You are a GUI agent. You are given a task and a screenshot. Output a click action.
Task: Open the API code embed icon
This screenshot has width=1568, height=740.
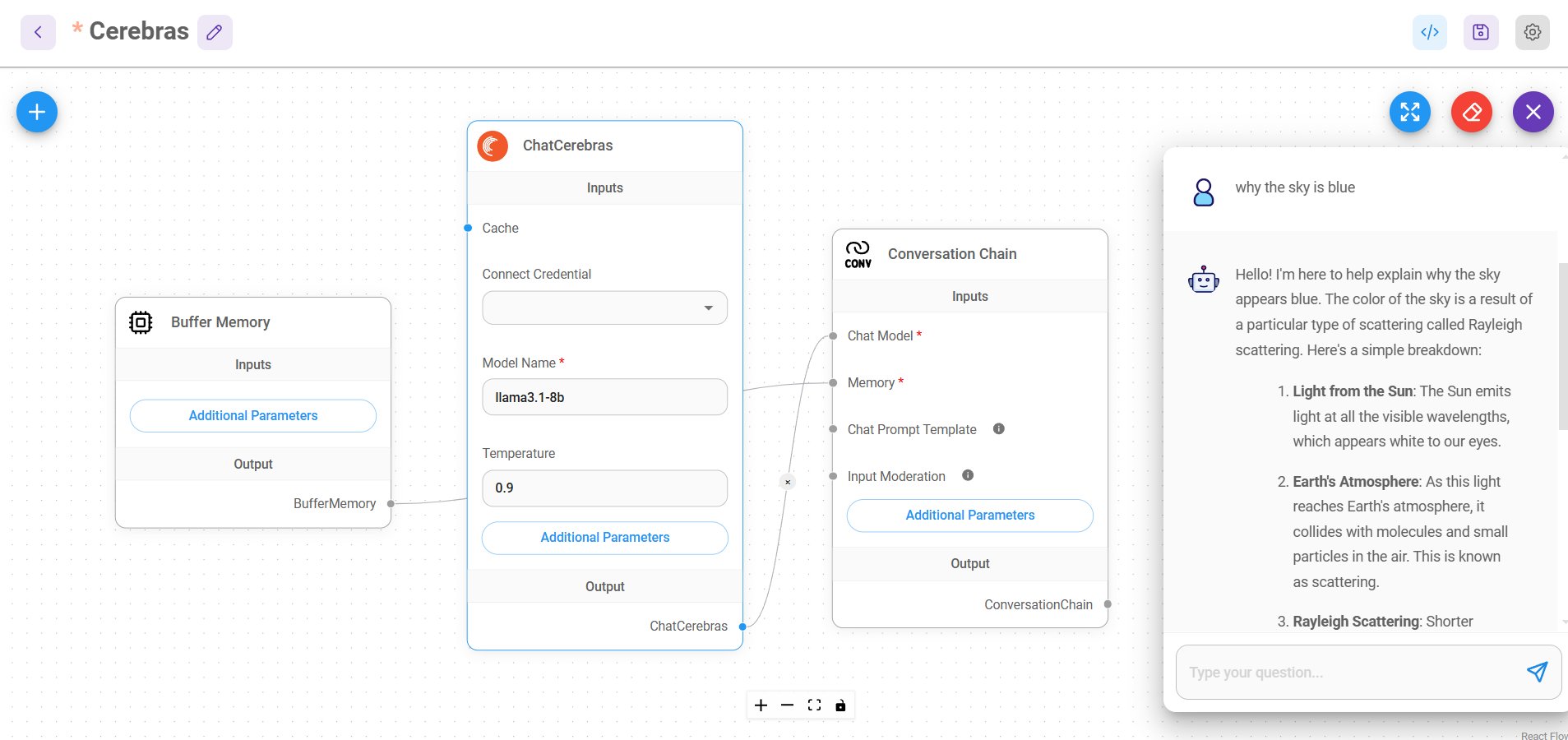coord(1430,32)
